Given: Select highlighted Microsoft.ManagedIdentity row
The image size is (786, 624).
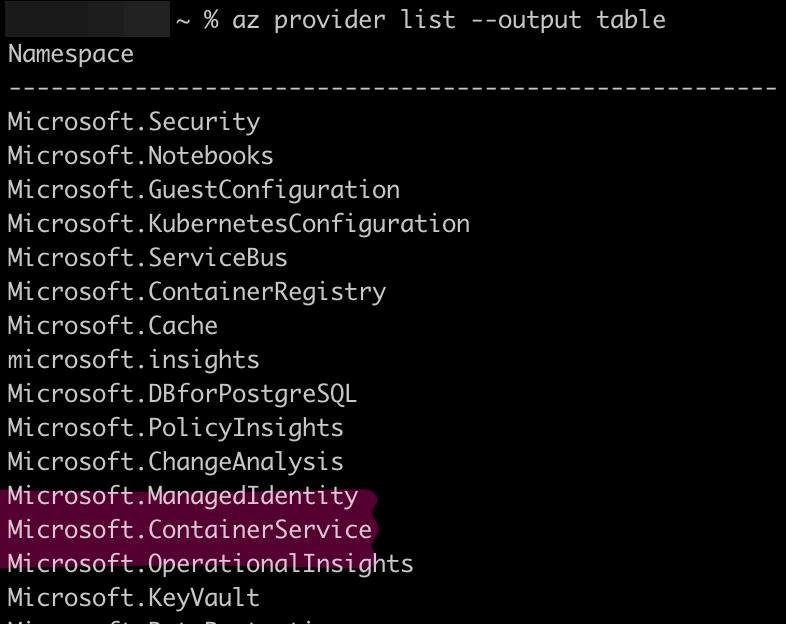Looking at the screenshot, I should (x=183, y=496).
